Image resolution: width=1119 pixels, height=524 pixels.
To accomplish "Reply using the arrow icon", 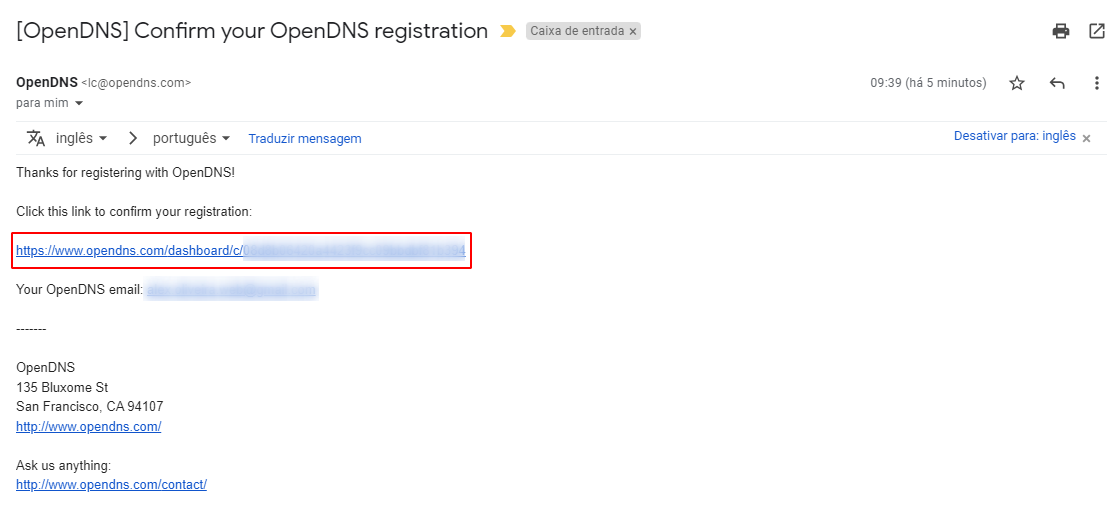I will [x=1057, y=84].
